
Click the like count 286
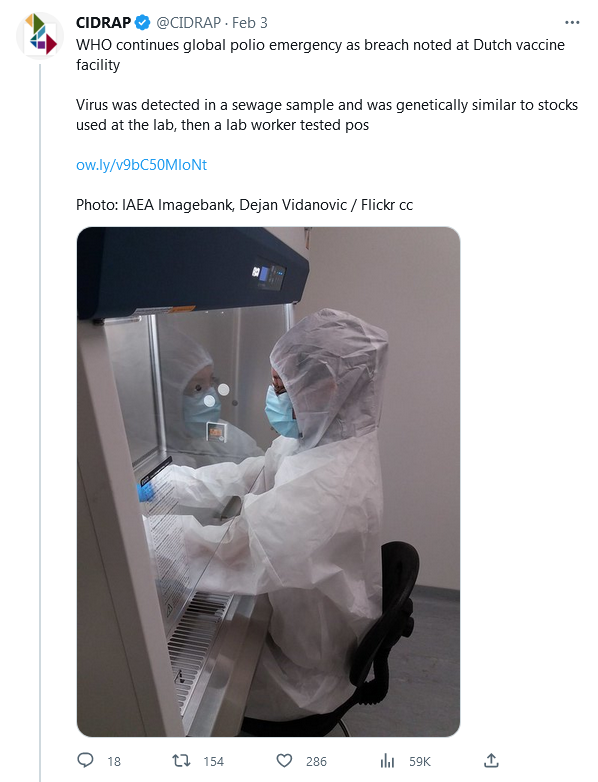(316, 761)
